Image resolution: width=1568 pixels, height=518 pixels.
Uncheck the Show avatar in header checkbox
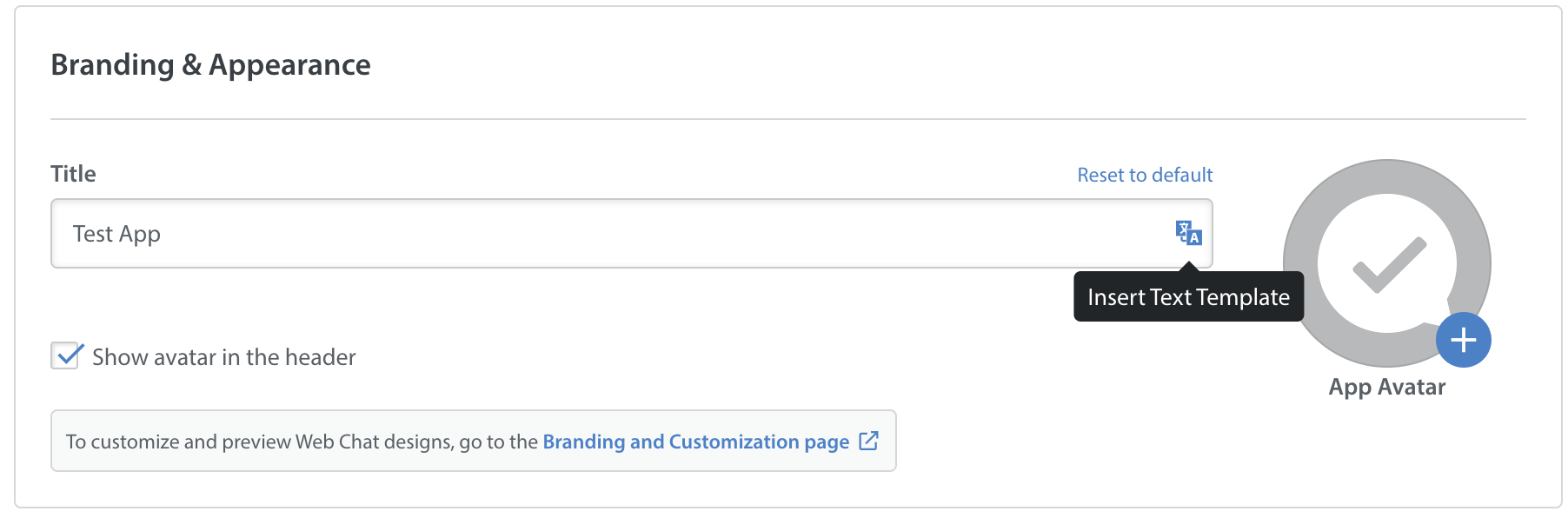pyautogui.click(x=66, y=356)
